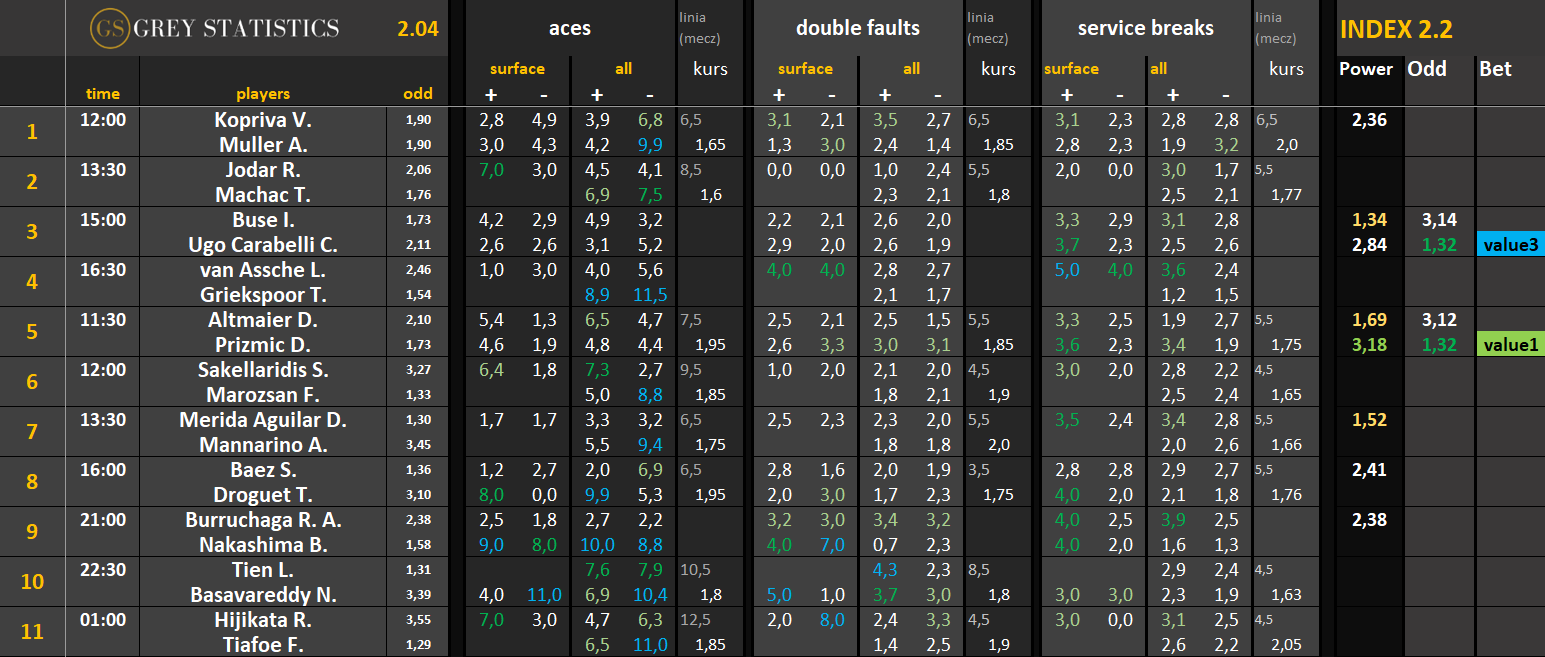Select the service breaks section header
Viewport: 1545px width, 657px height.
click(x=1145, y=28)
